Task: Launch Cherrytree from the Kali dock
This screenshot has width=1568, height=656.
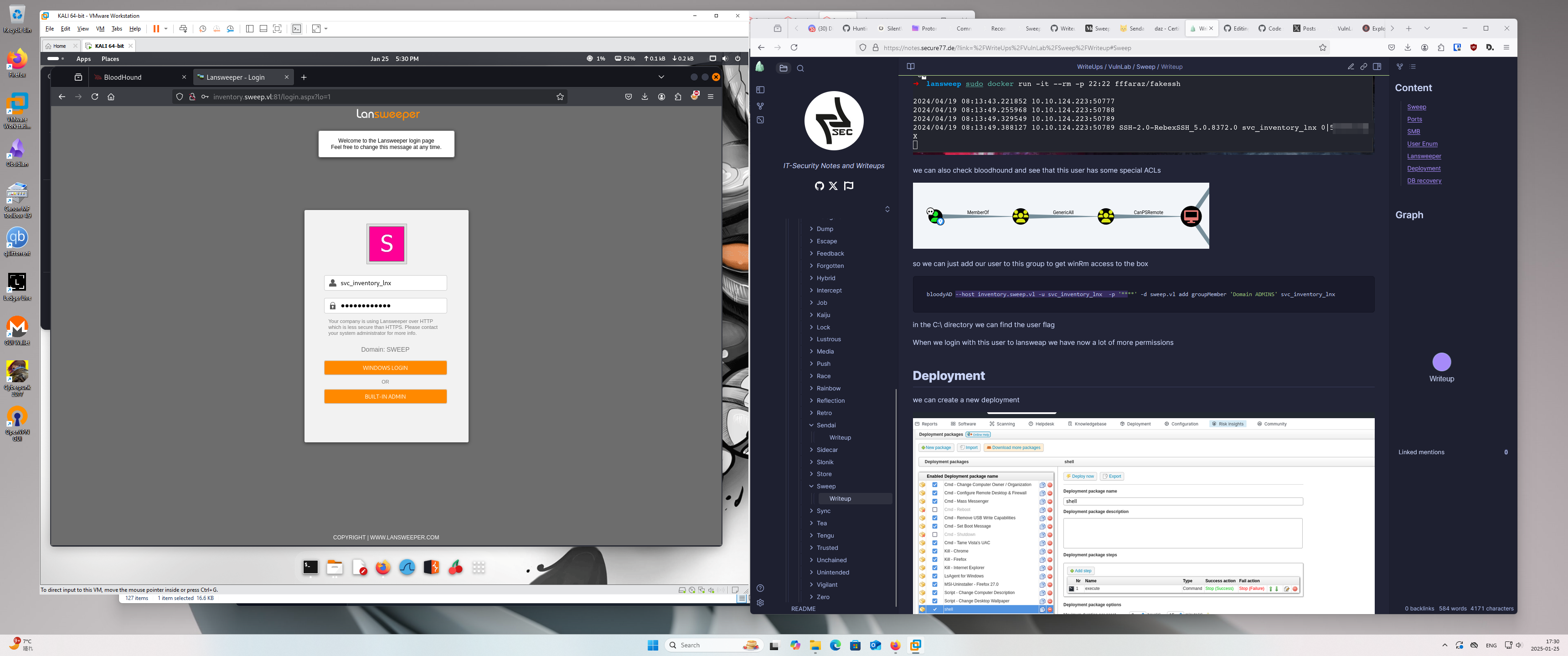Action: (455, 567)
